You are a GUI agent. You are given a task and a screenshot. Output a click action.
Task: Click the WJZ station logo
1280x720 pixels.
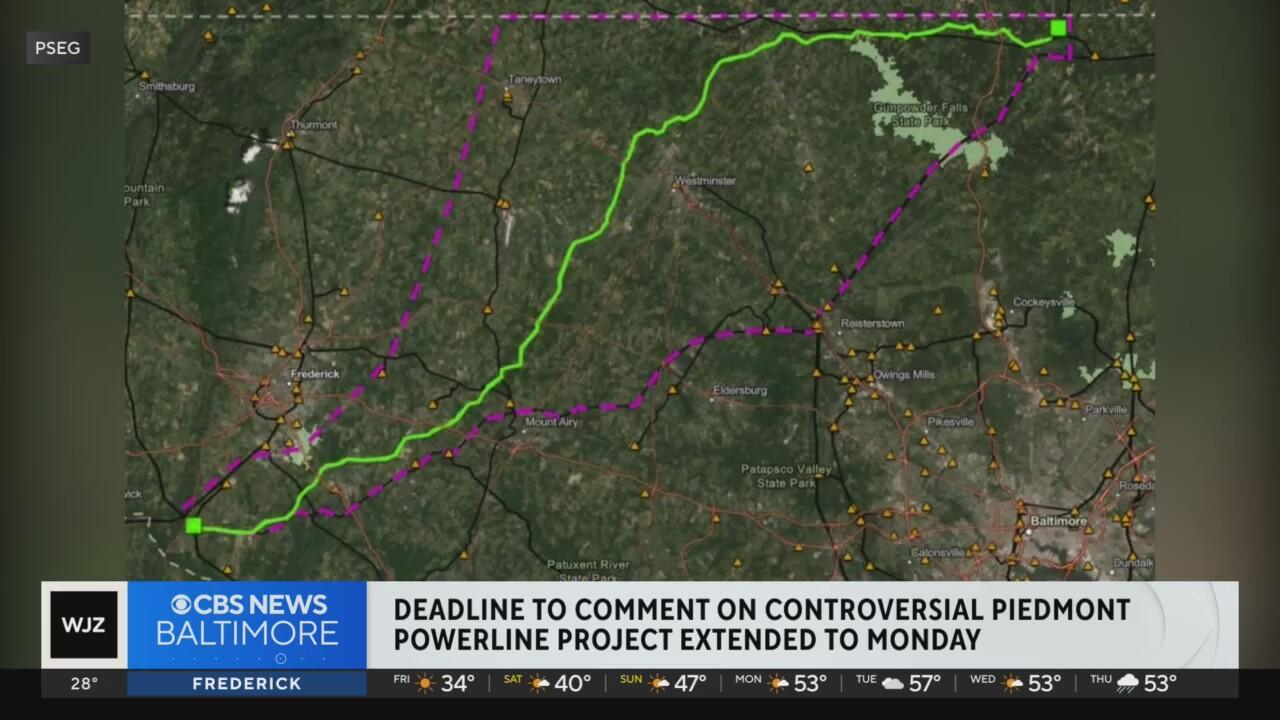(x=84, y=625)
